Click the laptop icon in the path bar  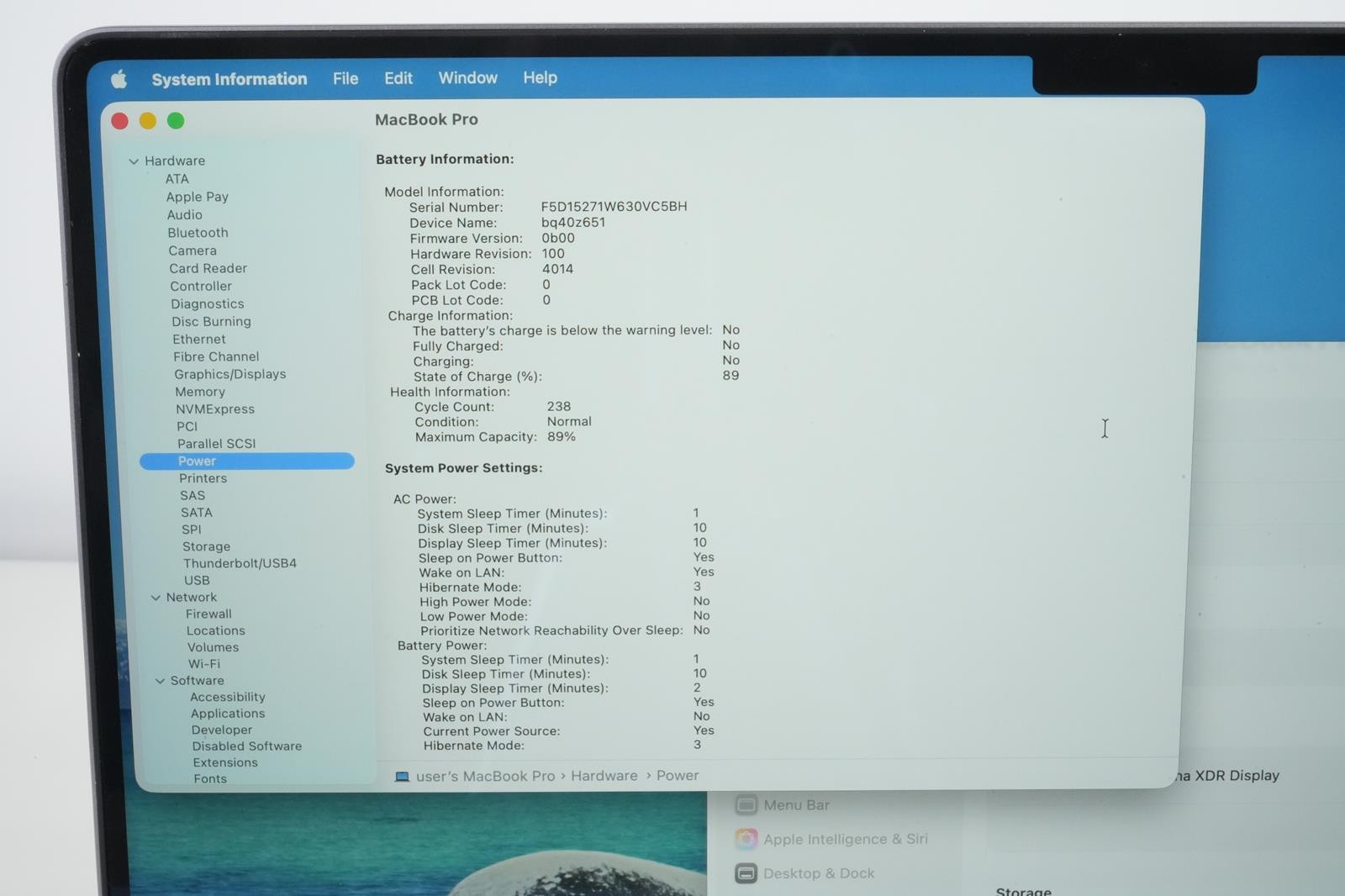[x=402, y=777]
